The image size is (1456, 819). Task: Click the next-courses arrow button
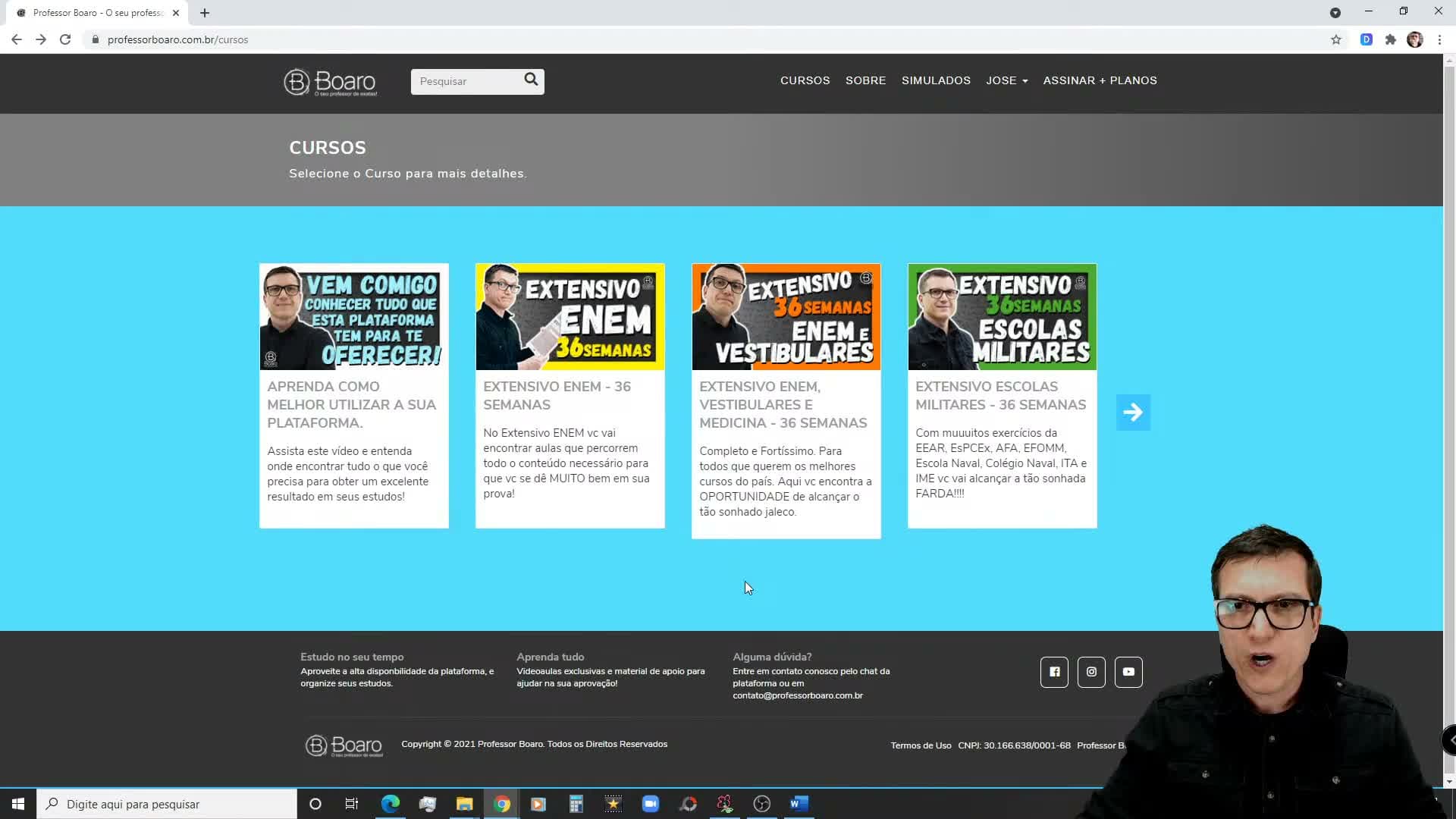[x=1133, y=413]
